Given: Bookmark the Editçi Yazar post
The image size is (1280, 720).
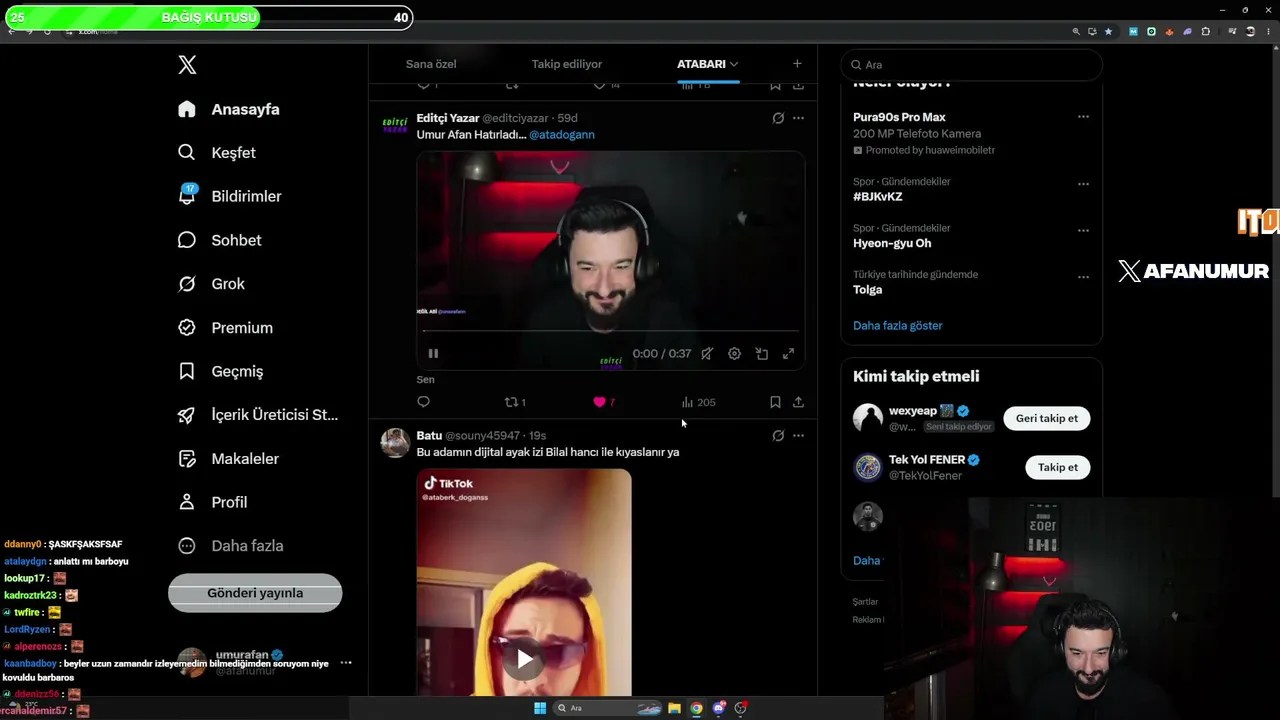Looking at the screenshot, I should tap(775, 402).
